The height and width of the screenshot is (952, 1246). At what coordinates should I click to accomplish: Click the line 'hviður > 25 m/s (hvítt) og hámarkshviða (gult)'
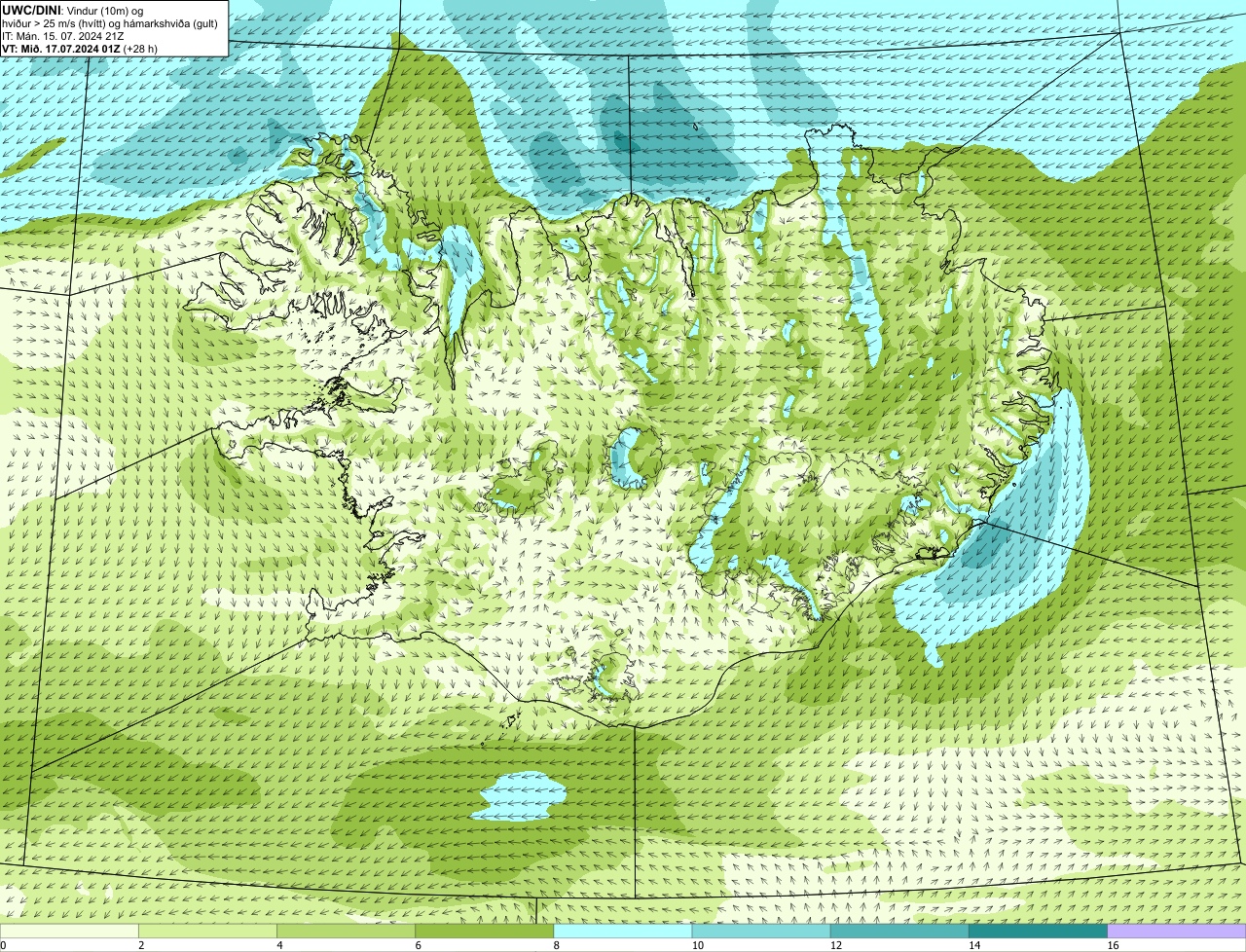(x=110, y=22)
